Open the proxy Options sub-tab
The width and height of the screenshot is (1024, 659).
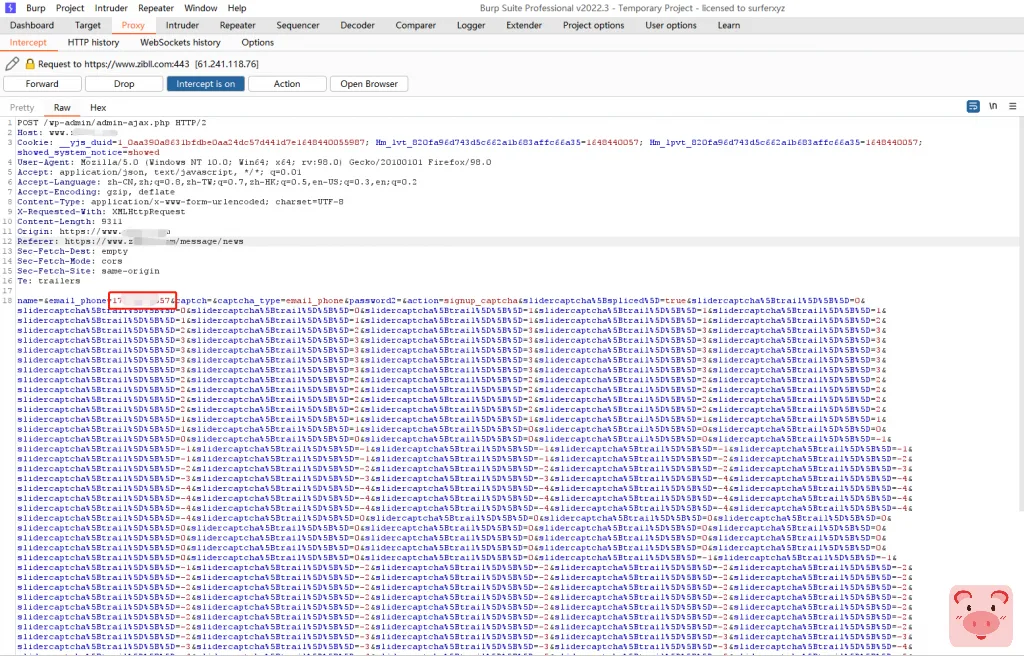(257, 42)
